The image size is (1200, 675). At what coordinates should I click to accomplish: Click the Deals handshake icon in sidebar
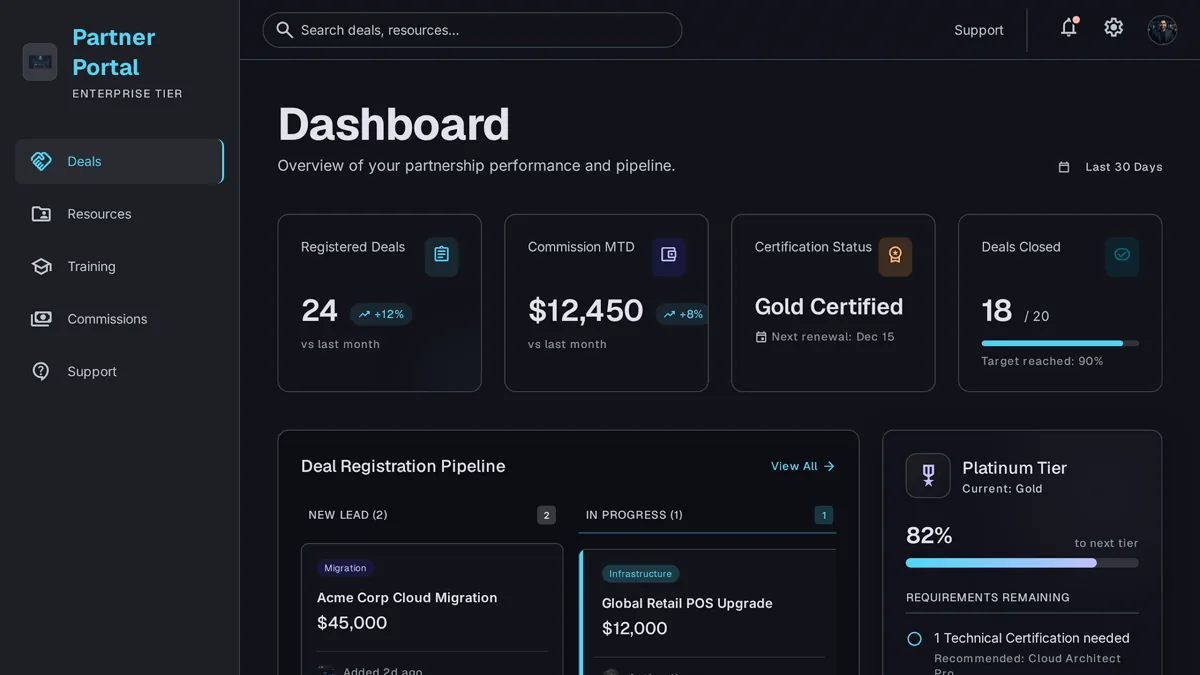(41, 161)
